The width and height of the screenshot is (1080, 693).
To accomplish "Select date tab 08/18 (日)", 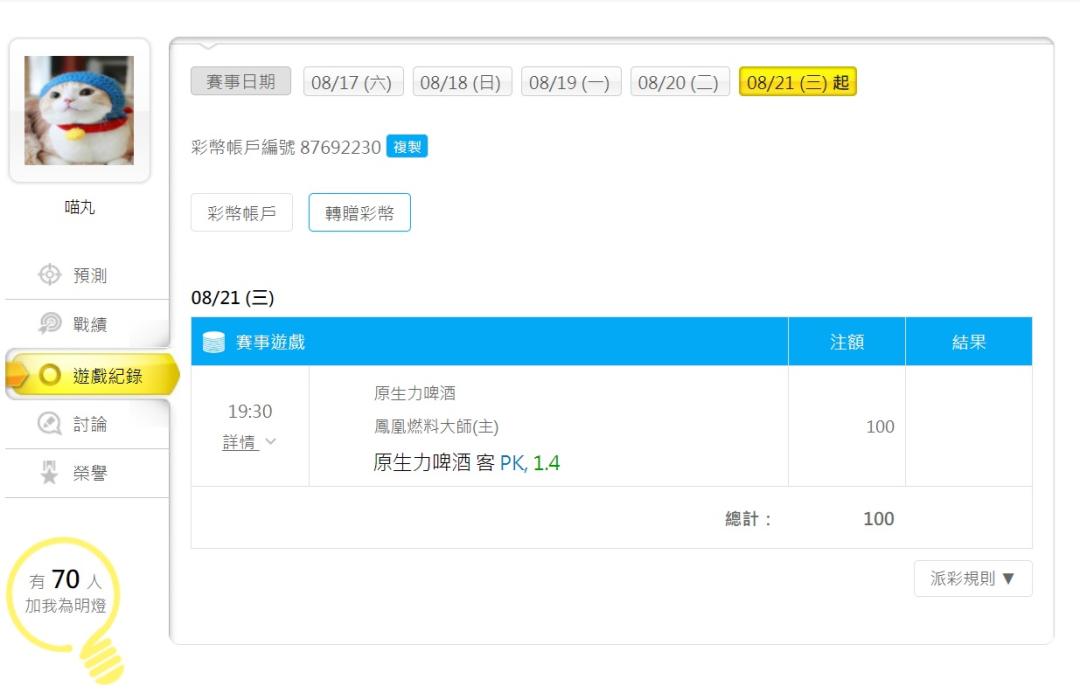I will coord(461,82).
